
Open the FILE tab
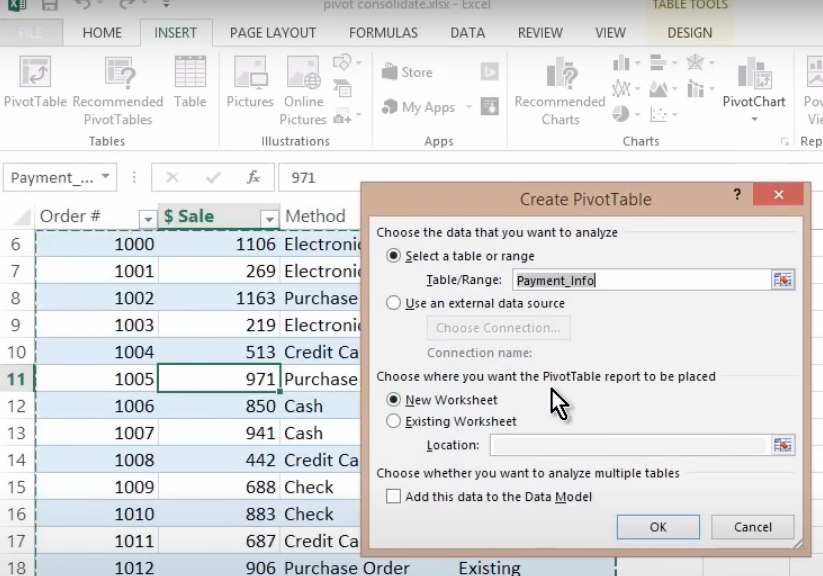pos(31,33)
